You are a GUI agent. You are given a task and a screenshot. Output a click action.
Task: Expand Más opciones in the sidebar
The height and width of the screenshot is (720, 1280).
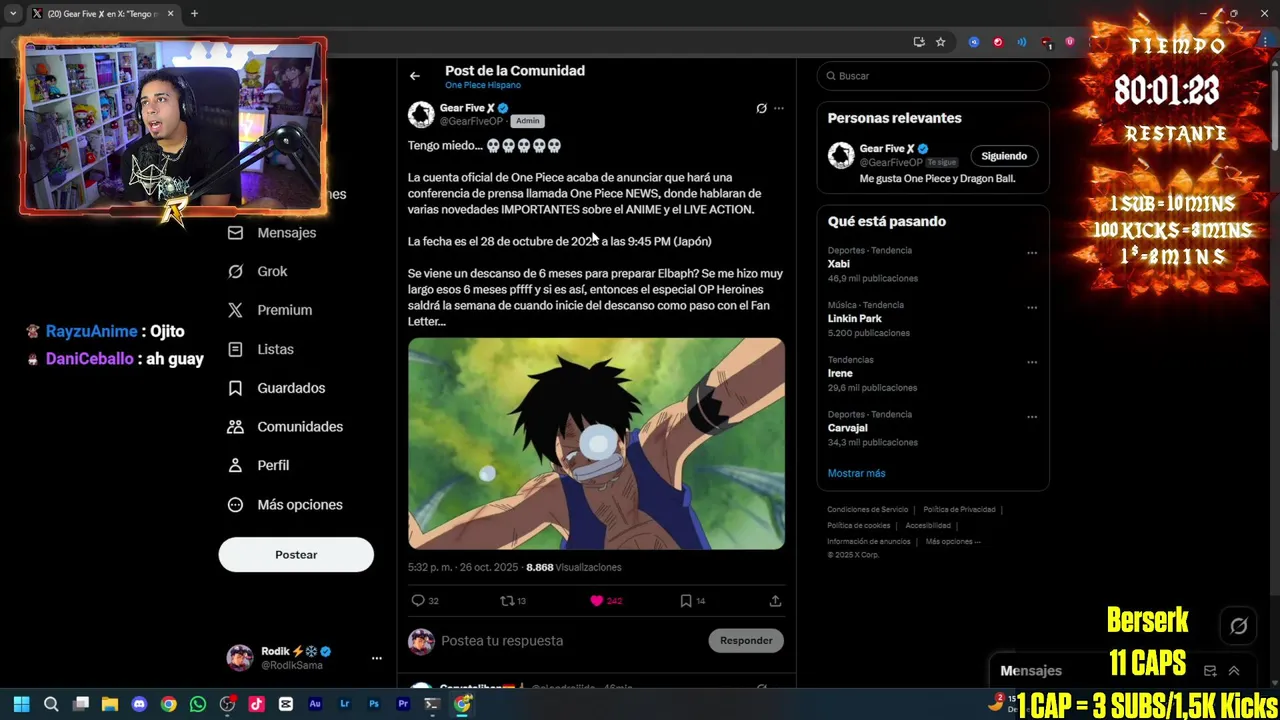click(286, 505)
